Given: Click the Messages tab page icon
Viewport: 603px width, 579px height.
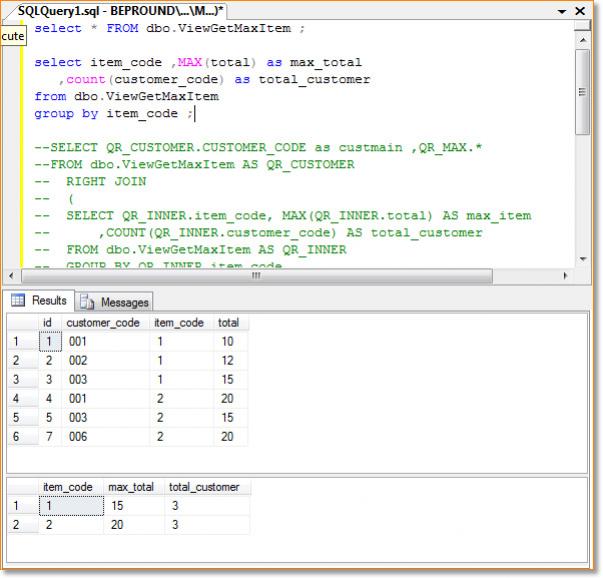Looking at the screenshot, I should (87, 302).
